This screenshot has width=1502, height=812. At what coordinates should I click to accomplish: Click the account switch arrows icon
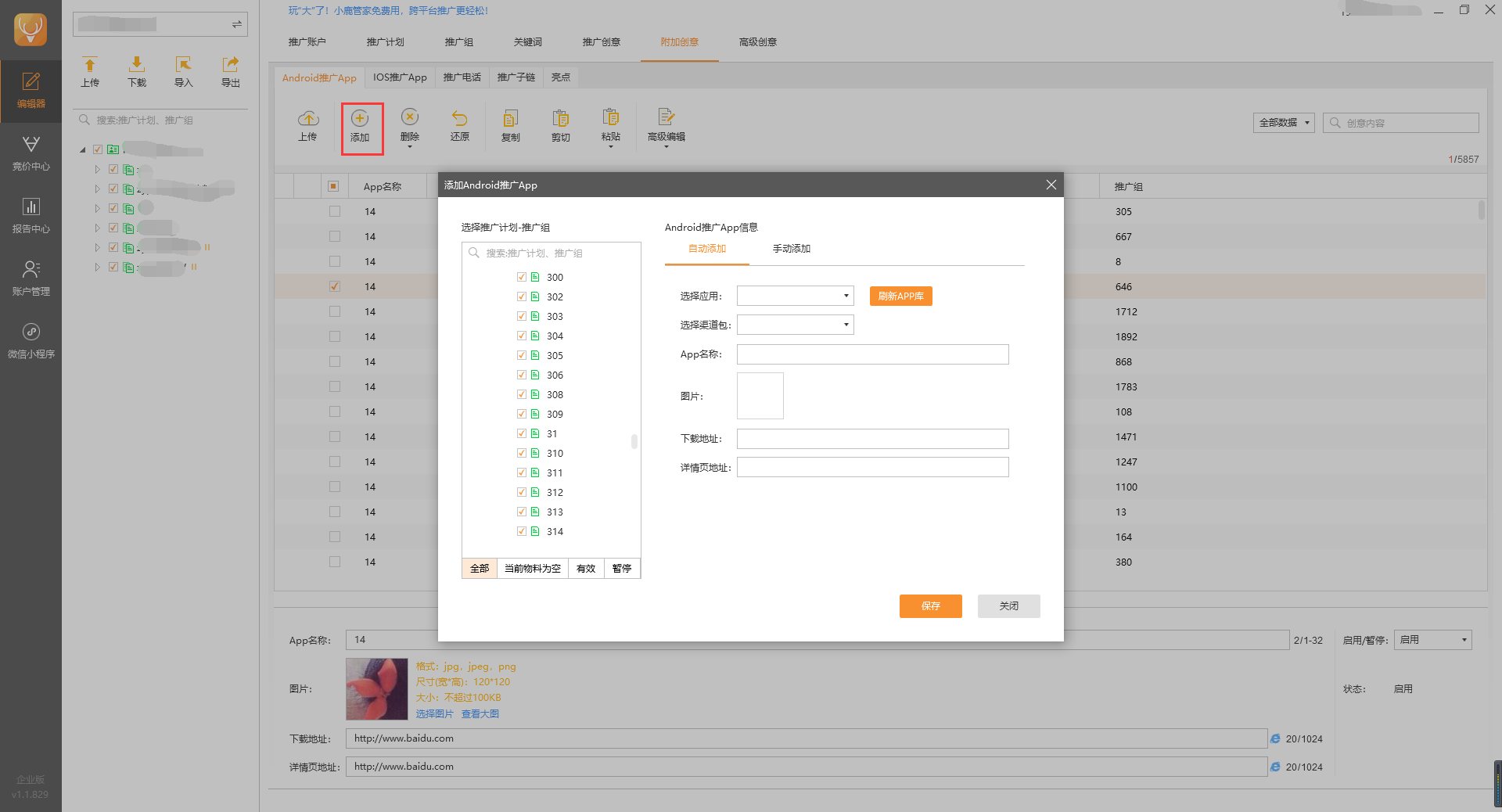(236, 24)
